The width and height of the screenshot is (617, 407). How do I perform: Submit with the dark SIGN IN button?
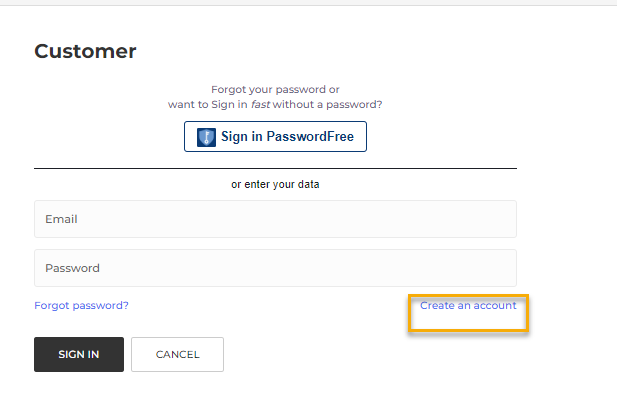79,354
